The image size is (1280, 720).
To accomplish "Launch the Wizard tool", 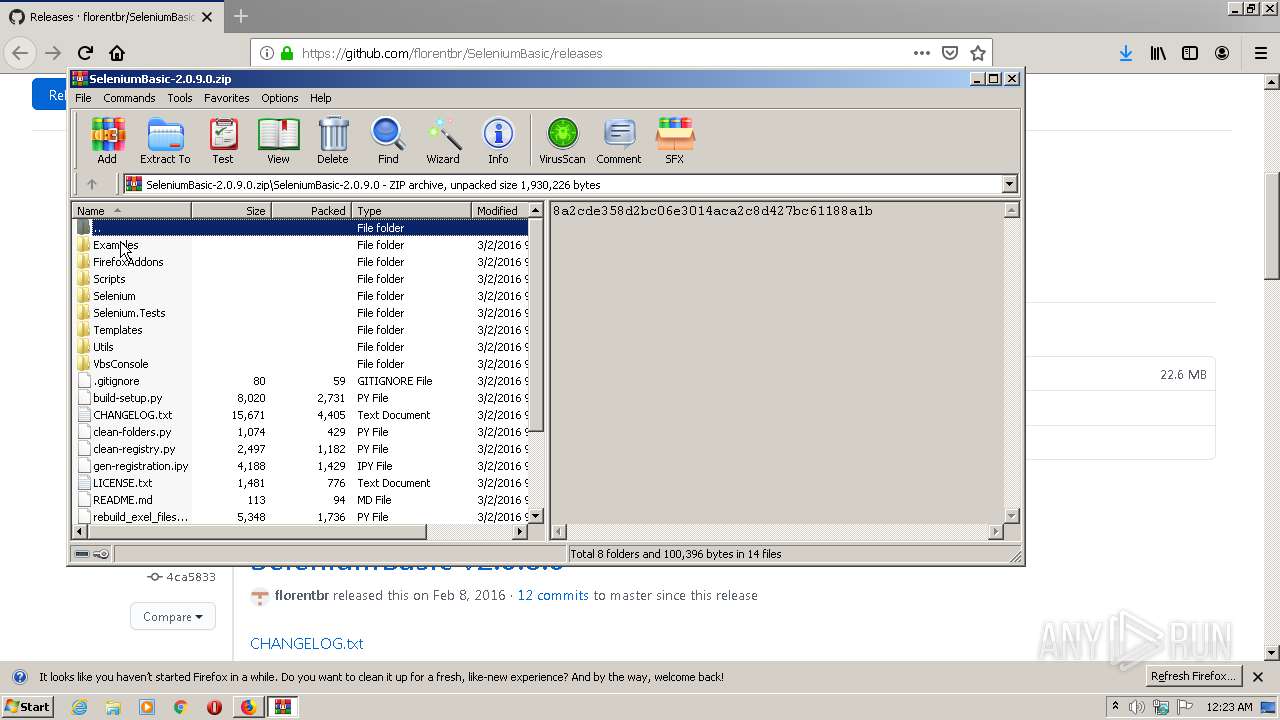I will [x=443, y=140].
